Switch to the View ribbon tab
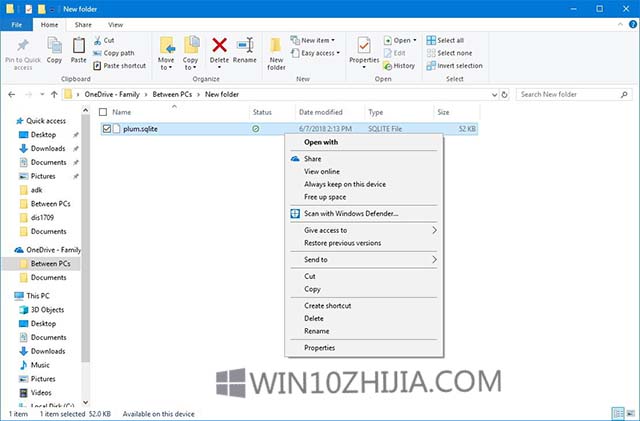The width and height of the screenshot is (640, 421). click(x=116, y=22)
